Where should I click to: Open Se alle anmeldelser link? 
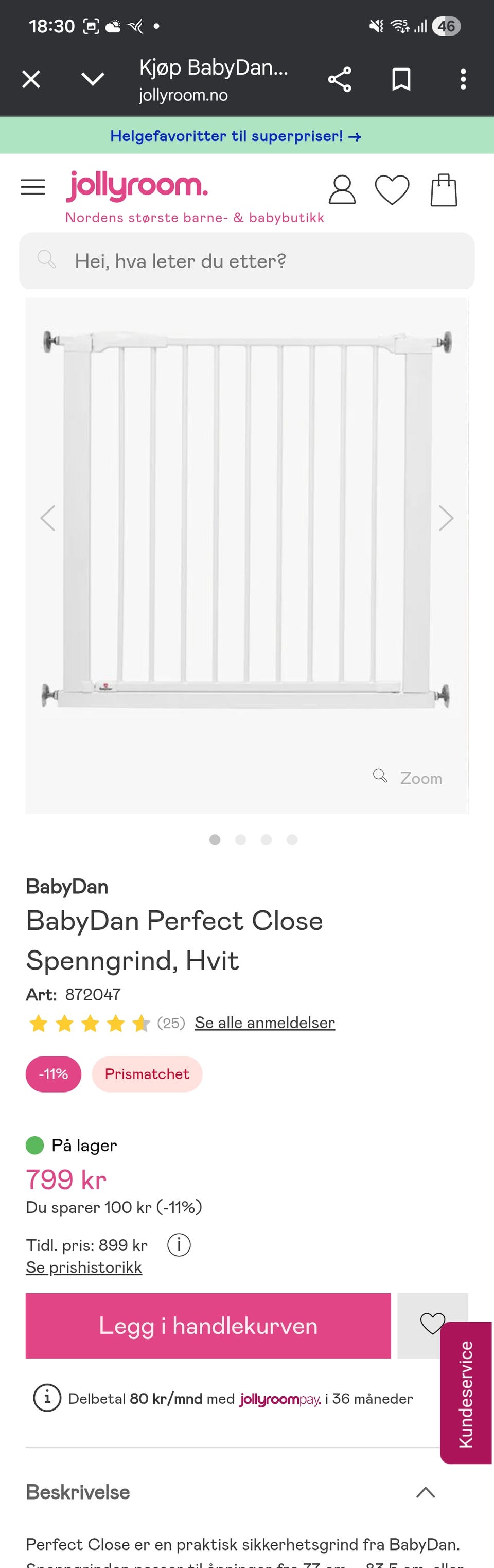pyautogui.click(x=264, y=1023)
